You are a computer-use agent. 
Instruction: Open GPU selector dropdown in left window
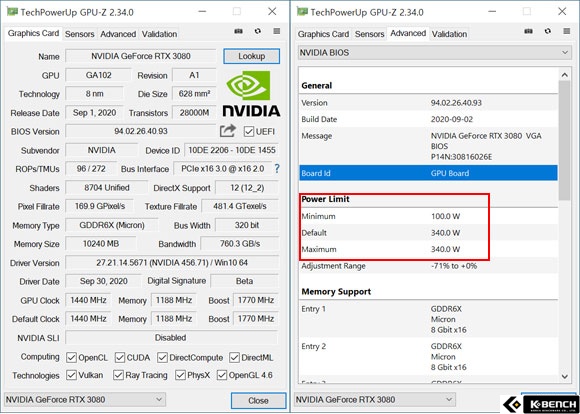[x=84, y=400]
